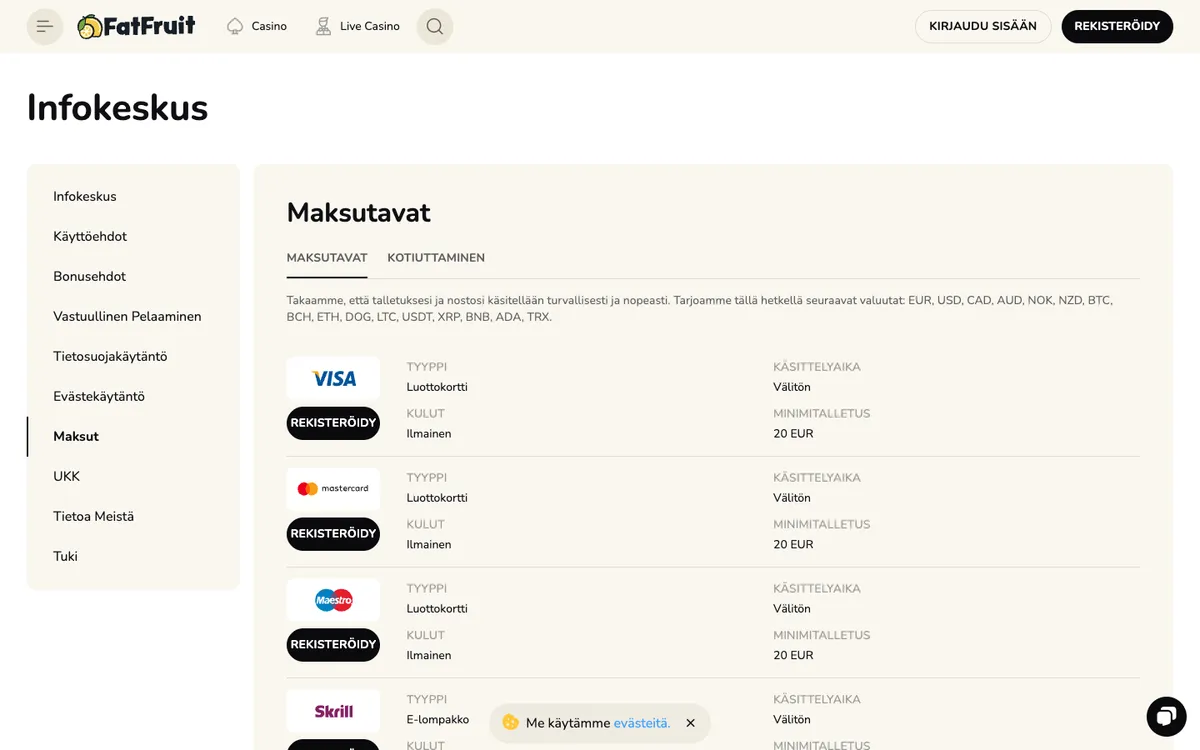Click the Live Casino dealer icon
1200x750 pixels.
pos(323,26)
